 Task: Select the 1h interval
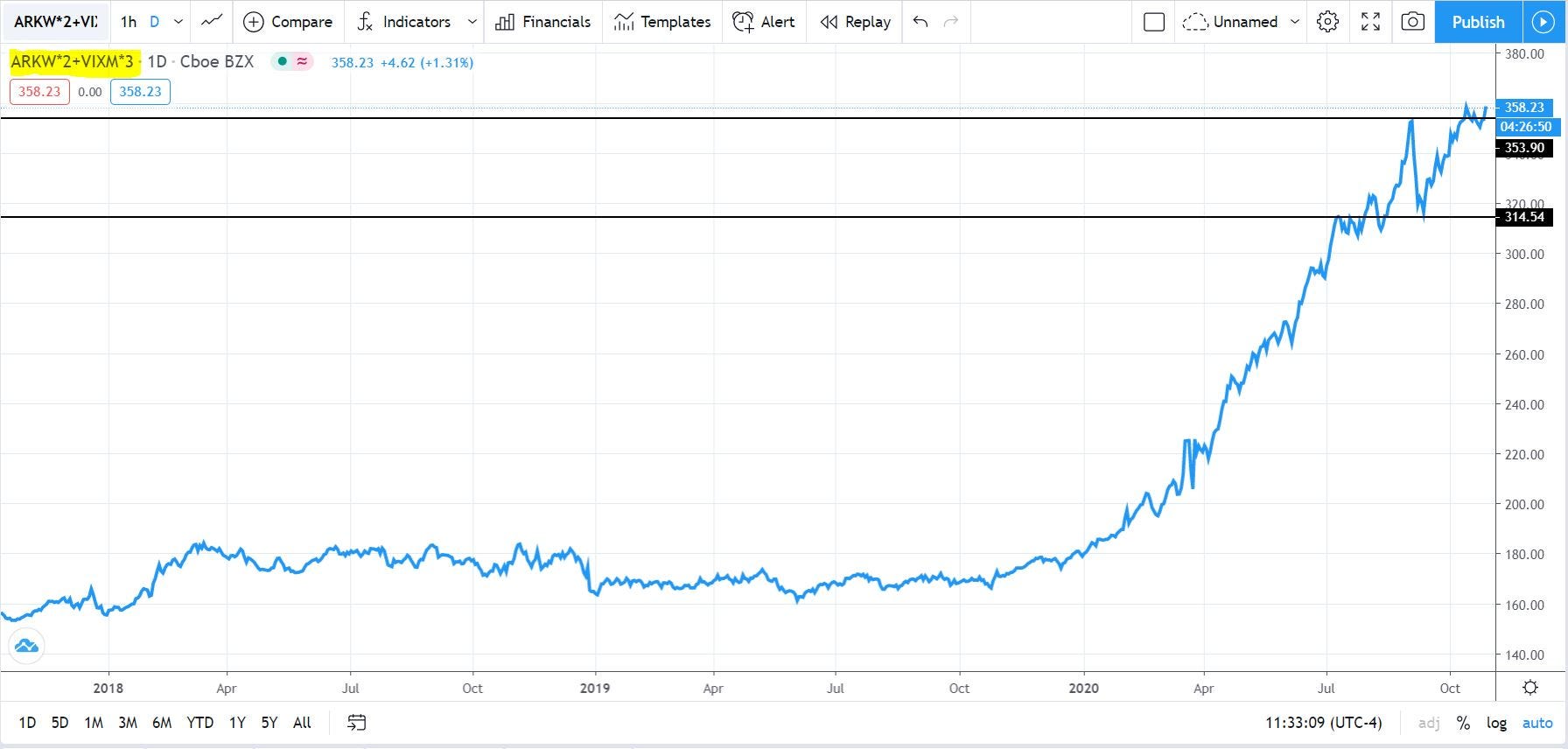pyautogui.click(x=129, y=22)
